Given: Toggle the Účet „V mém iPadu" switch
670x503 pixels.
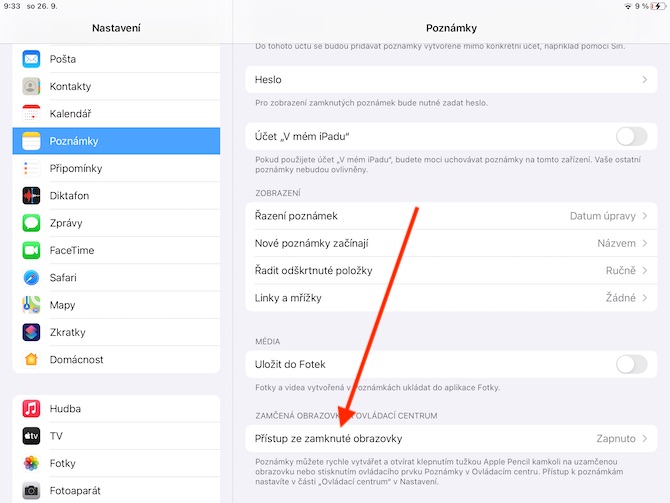Looking at the screenshot, I should [x=631, y=137].
